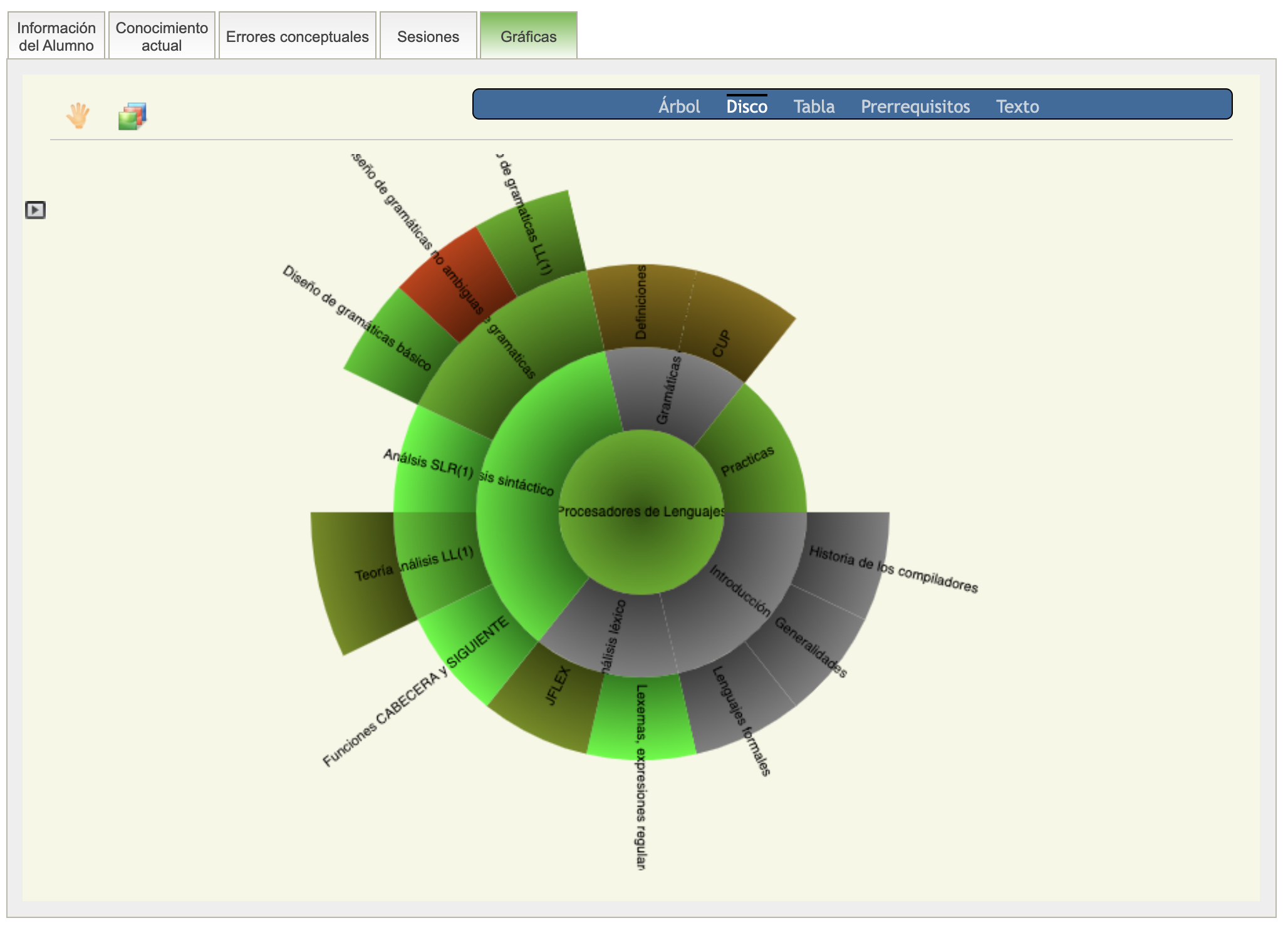Expand the side panel arrow button
Screen dimensions: 1288x928
35,210
